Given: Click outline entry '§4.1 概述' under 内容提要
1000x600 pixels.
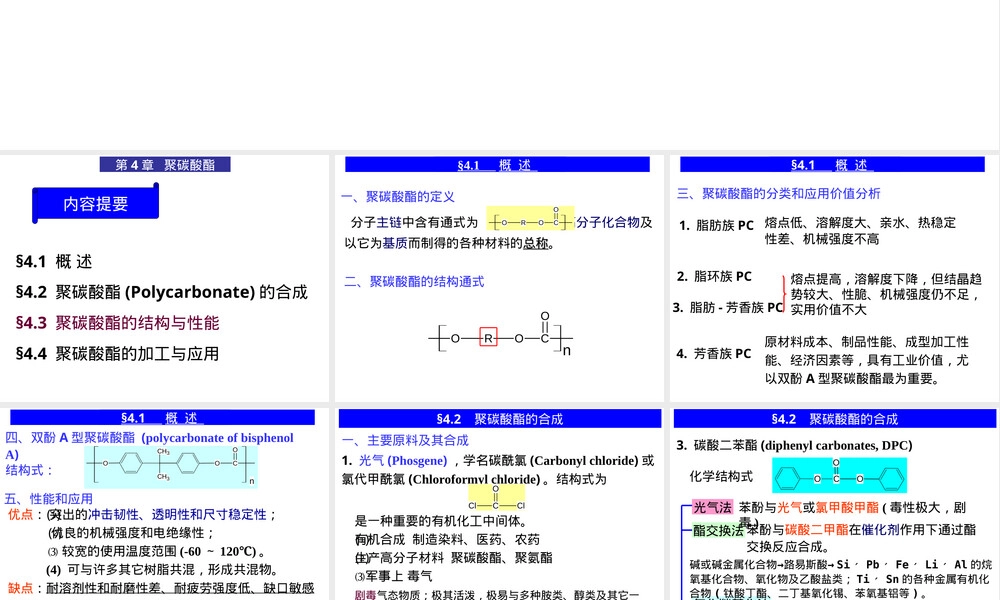Looking at the screenshot, I should [54, 261].
